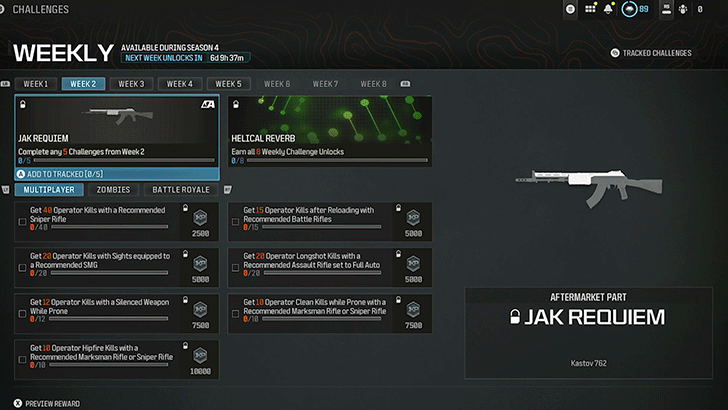
Task: Click XP token on SMG sights challenge
Action: pyautogui.click(x=200, y=264)
